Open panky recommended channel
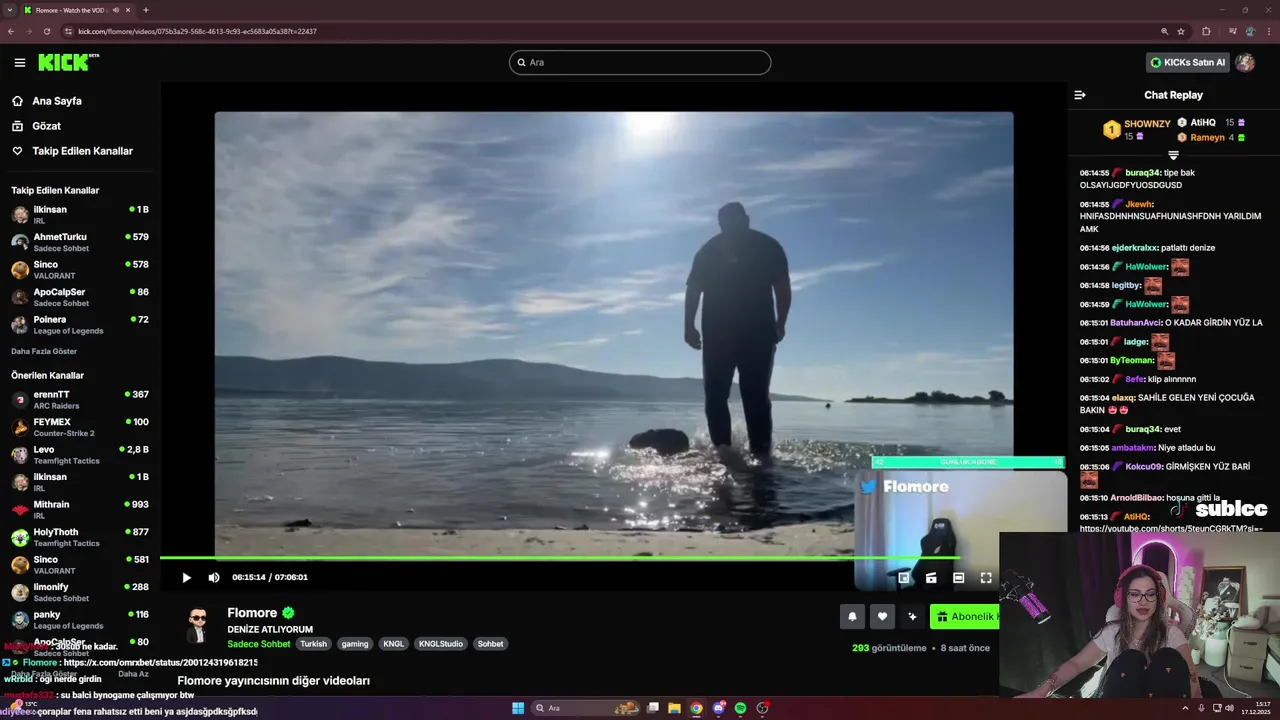1280x720 pixels. (x=80, y=619)
